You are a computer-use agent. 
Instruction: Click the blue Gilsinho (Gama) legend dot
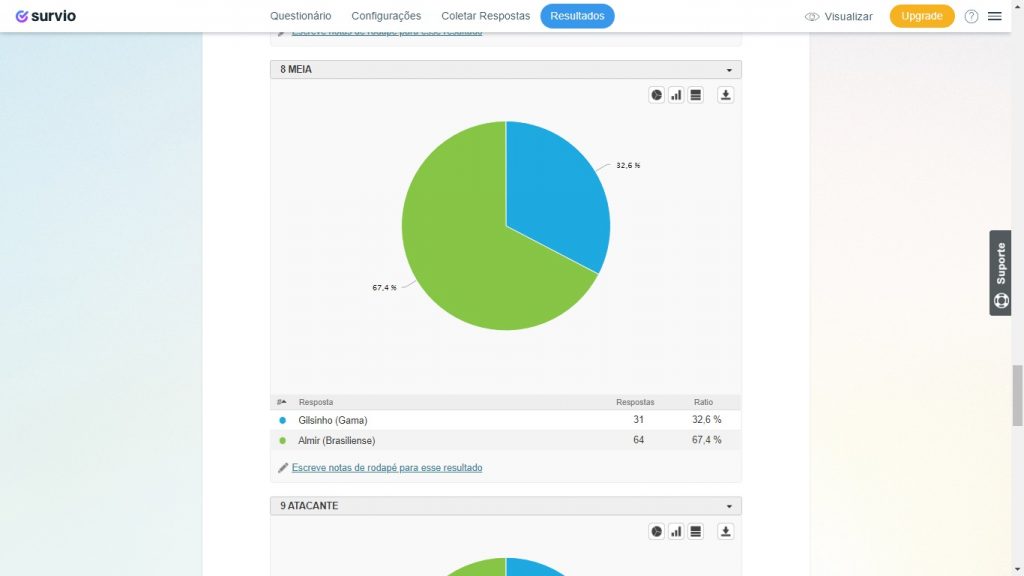282,420
